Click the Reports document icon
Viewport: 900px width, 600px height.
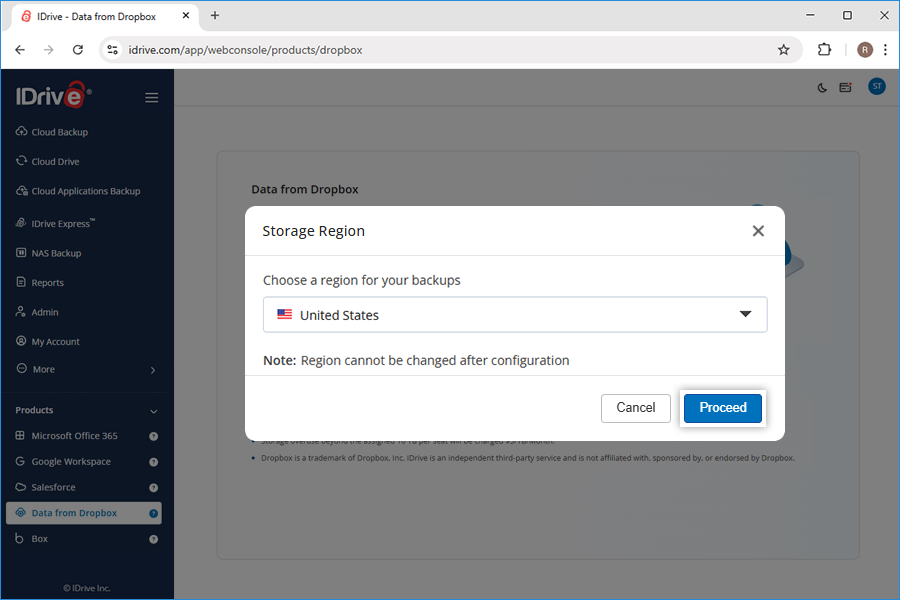[21, 282]
